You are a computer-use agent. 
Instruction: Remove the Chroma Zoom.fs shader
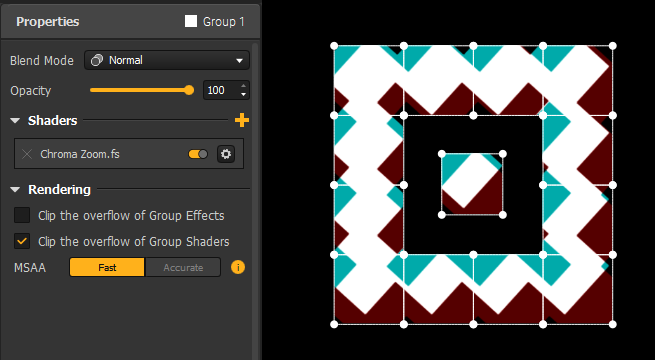tap(27, 154)
